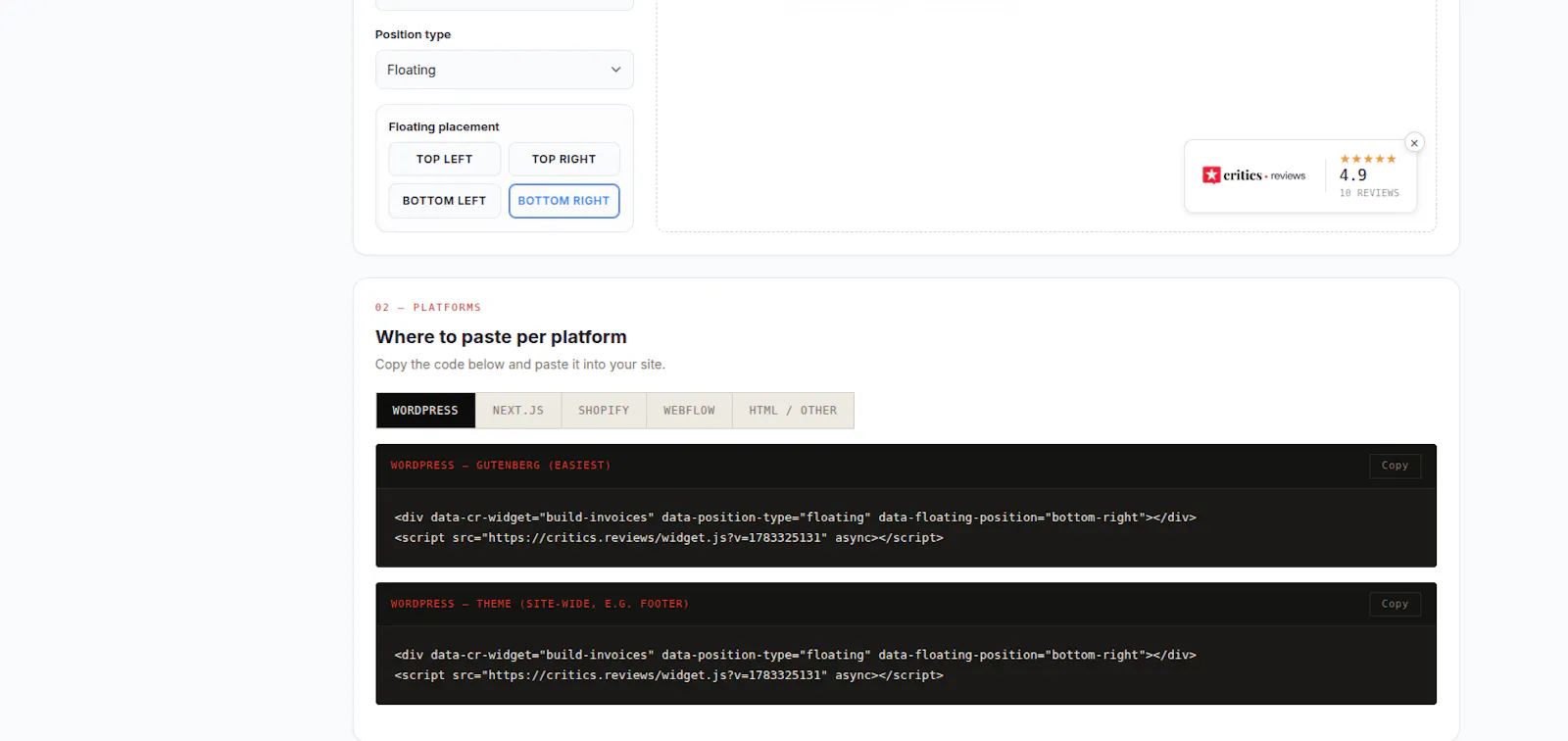This screenshot has width=1568, height=741.
Task: Click the five-star rating in widget
Action: (1368, 159)
